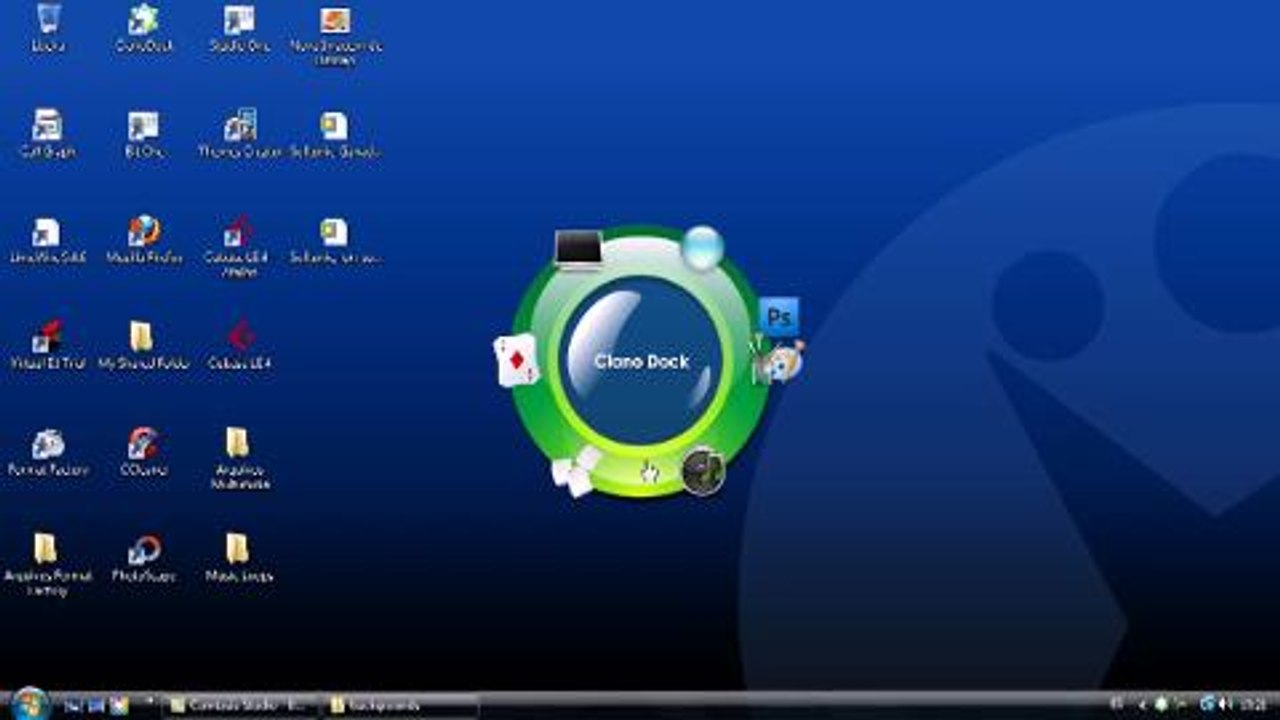Select the My Shared Folder icon
The image size is (1280, 720).
coord(142,346)
